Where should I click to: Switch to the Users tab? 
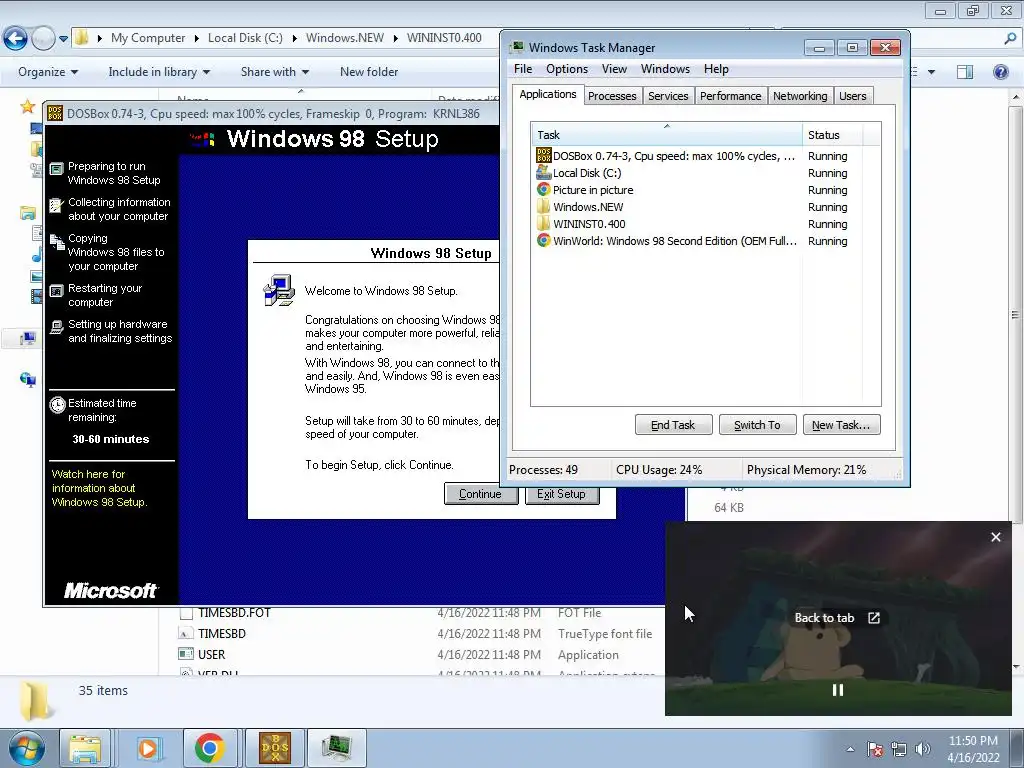pyautogui.click(x=852, y=96)
